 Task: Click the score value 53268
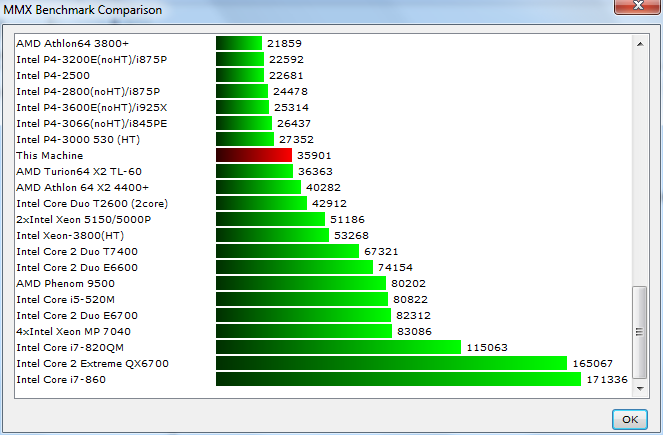(351, 235)
